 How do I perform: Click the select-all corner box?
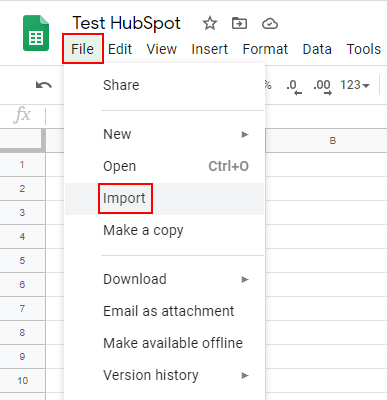pos(22,140)
